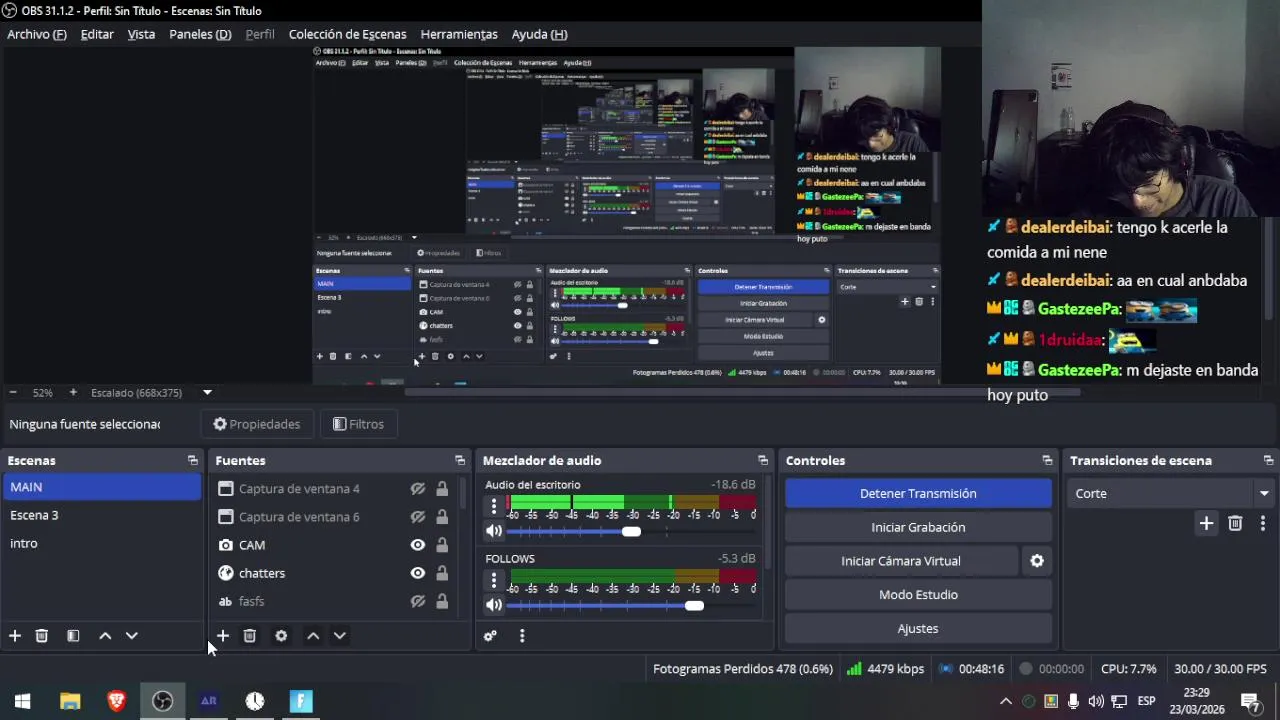Remove selected source trash icon in Fuentes
The height and width of the screenshot is (720, 1280).
pyautogui.click(x=250, y=636)
